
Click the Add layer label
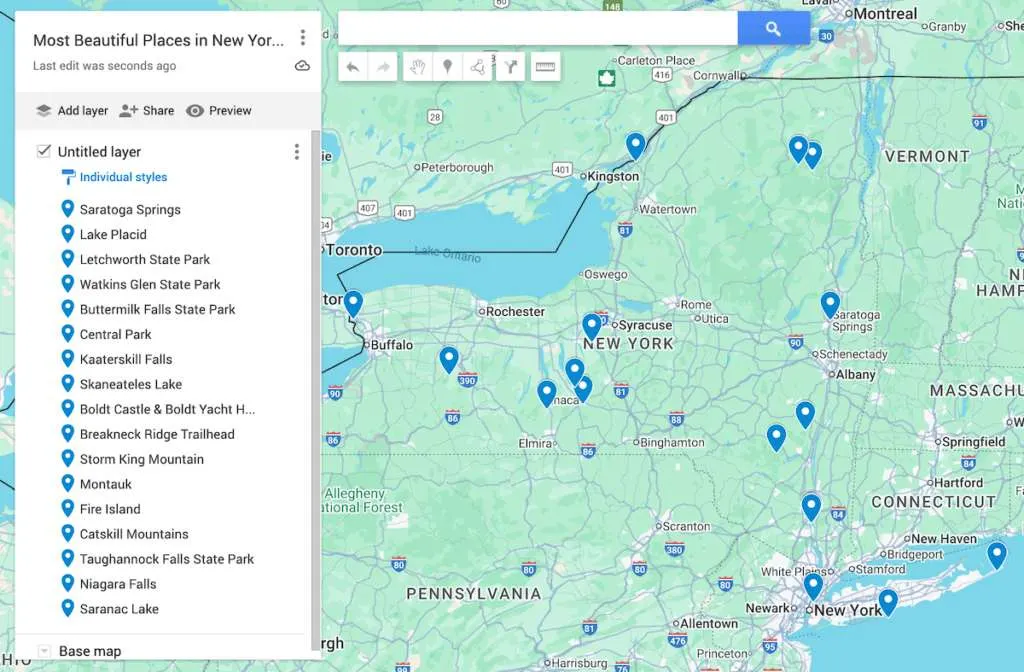click(x=83, y=110)
